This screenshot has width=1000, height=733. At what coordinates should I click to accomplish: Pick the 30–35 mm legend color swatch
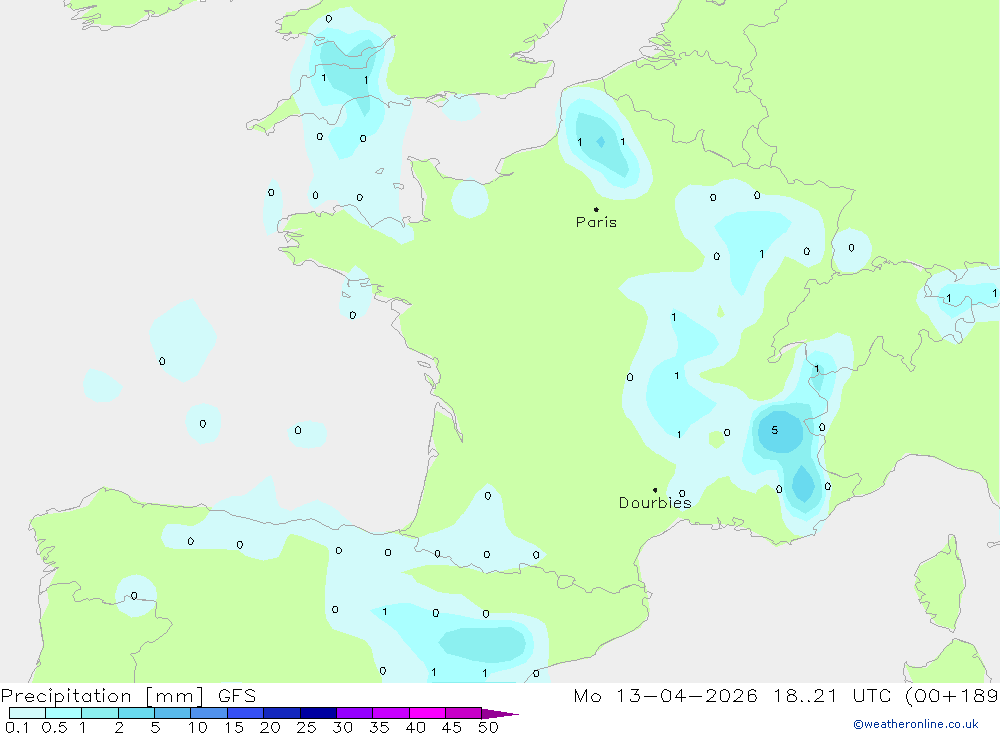pos(355,713)
